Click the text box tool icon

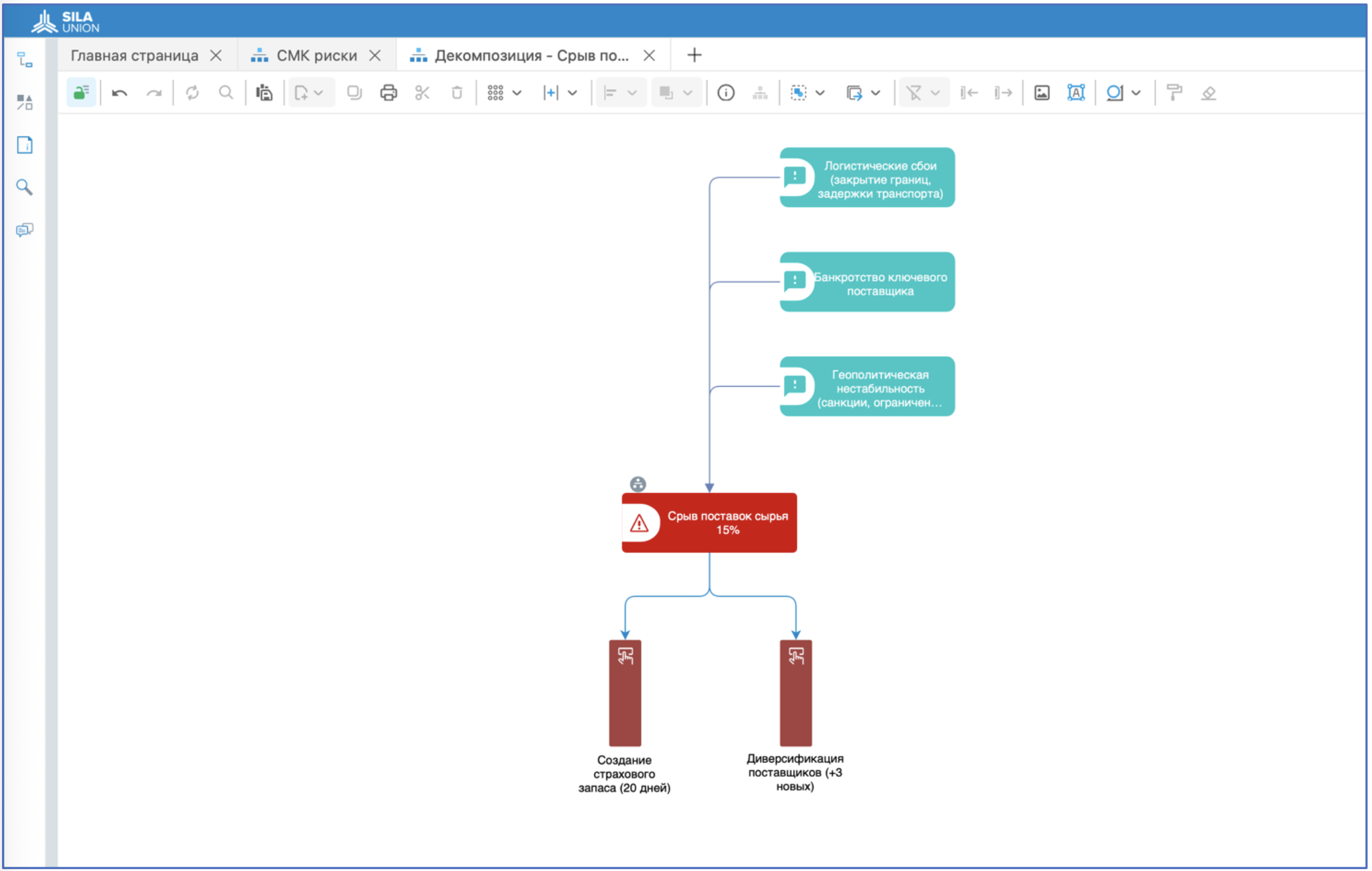[1076, 93]
